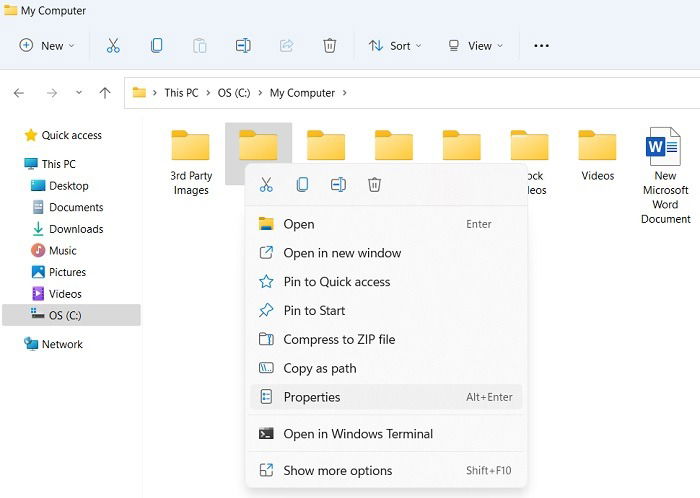Image resolution: width=700 pixels, height=498 pixels.
Task: Go up one level with the up arrow
Action: (105, 93)
